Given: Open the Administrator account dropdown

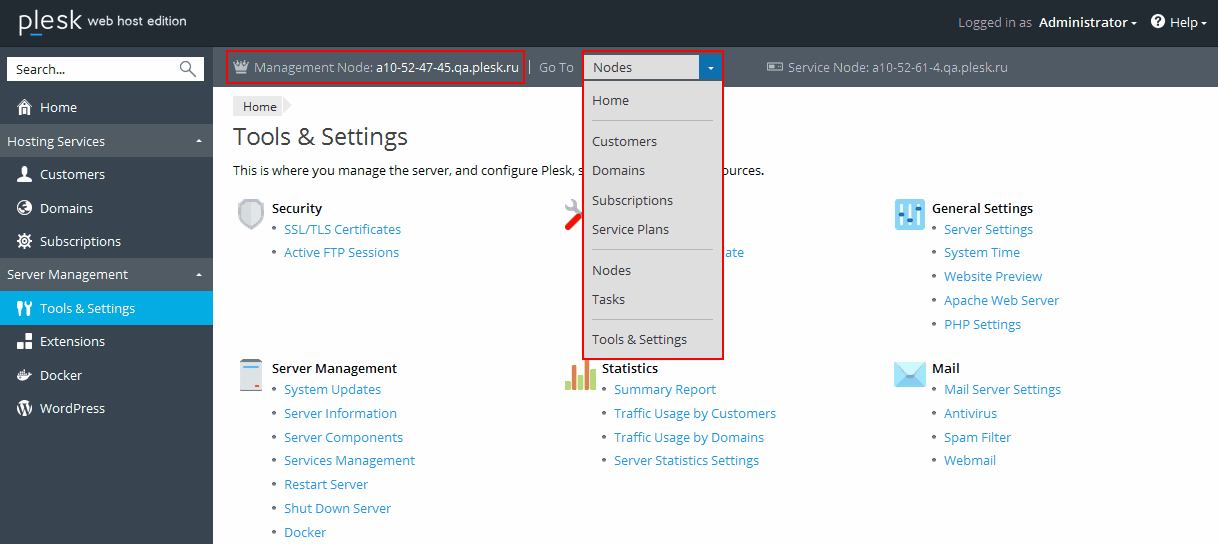Looking at the screenshot, I should 1087,22.
